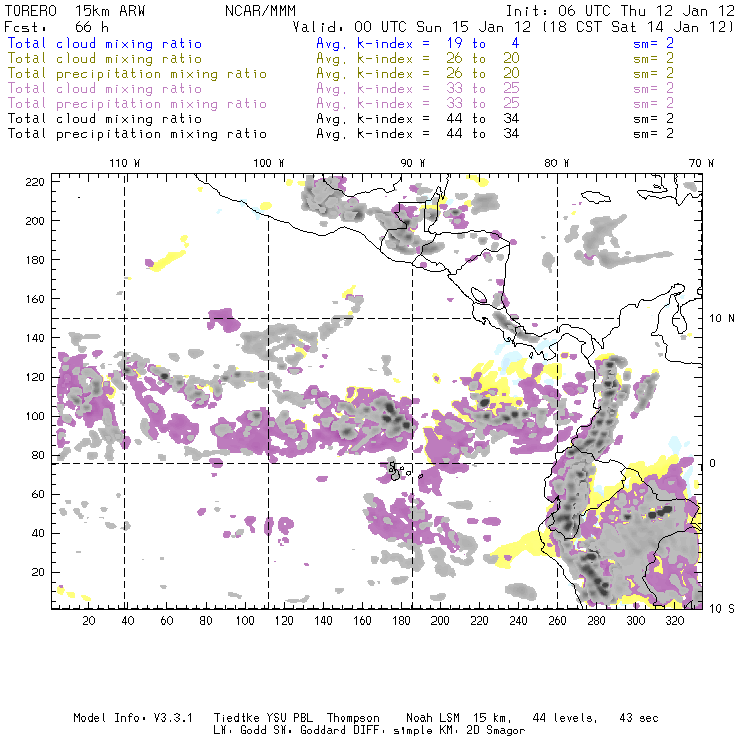Image resolution: width=740 pixels, height=740 pixels.
Task: Click the '0' equator latitude label
Action: point(712,463)
